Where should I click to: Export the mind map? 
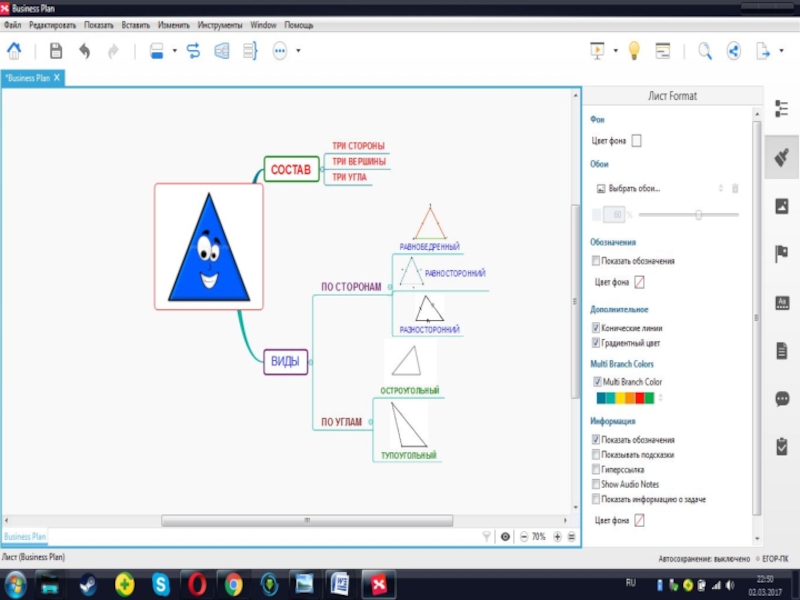click(x=763, y=51)
